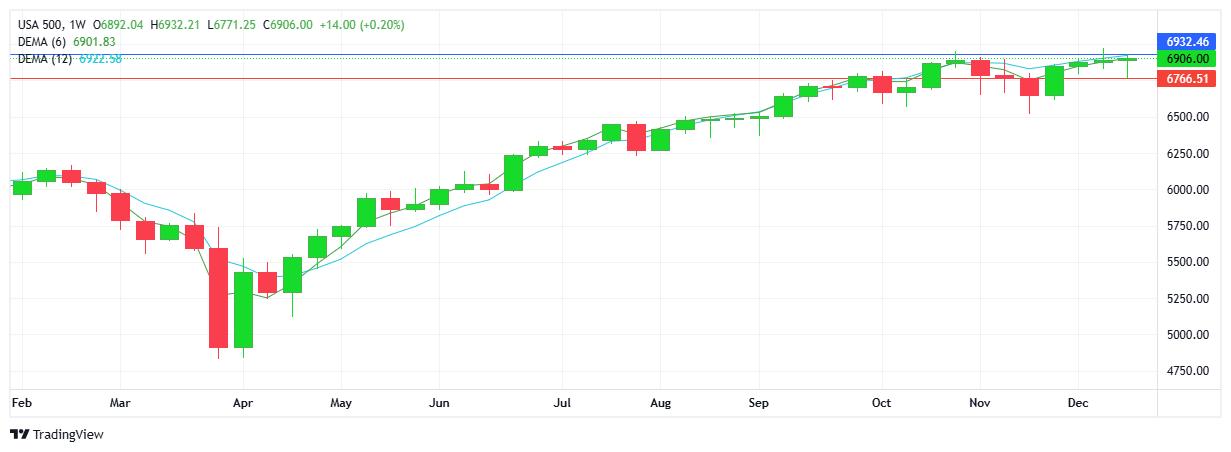The width and height of the screenshot is (1231, 452).
Task: Click the green 6906.00 current price label
Action: (x=1187, y=59)
